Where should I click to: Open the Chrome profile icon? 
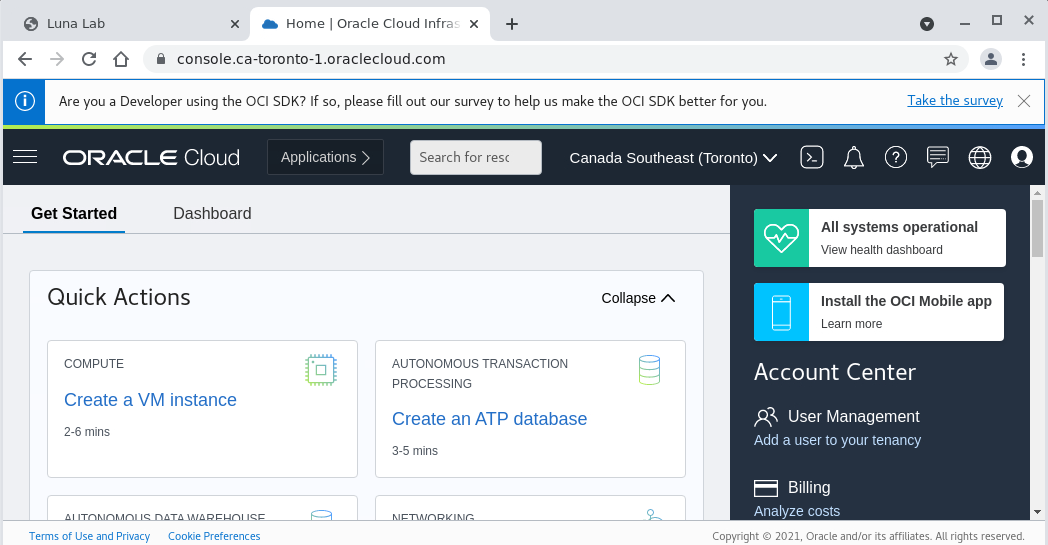click(991, 59)
